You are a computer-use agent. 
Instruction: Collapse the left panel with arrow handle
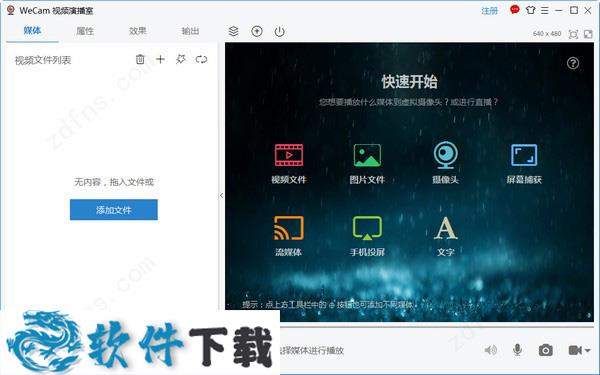222,196
